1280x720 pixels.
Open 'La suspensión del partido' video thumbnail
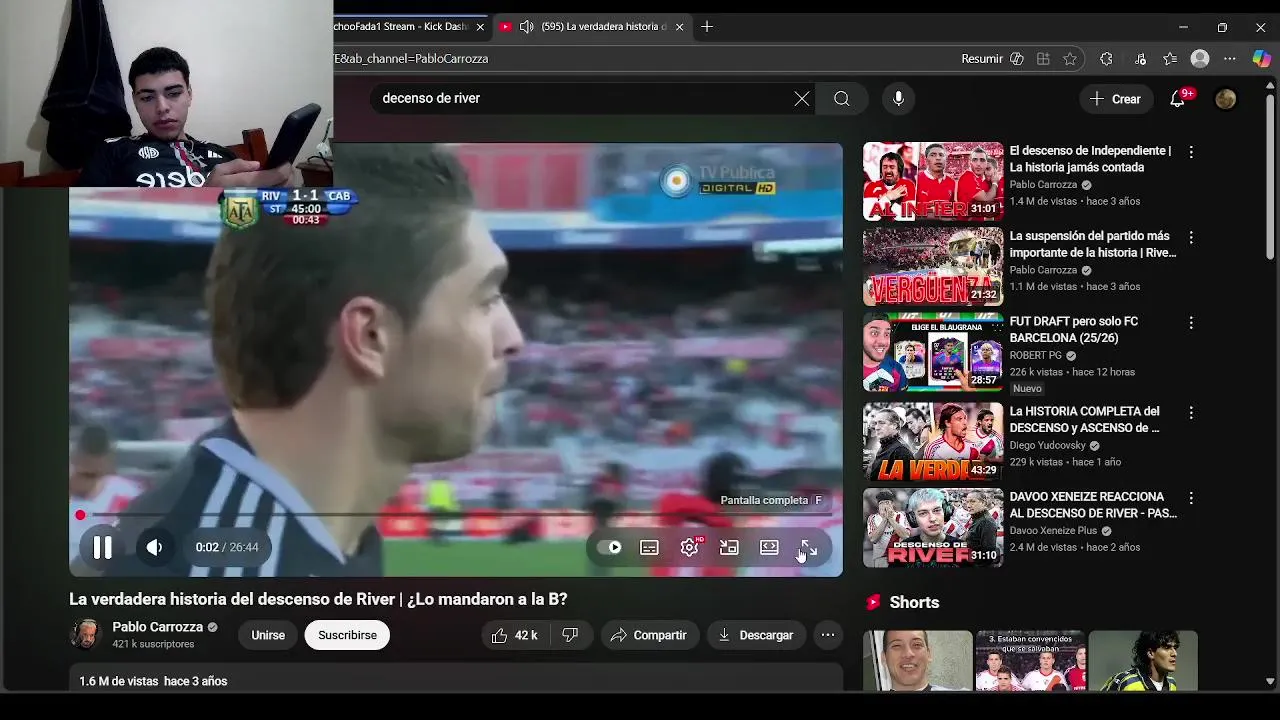coord(933,266)
